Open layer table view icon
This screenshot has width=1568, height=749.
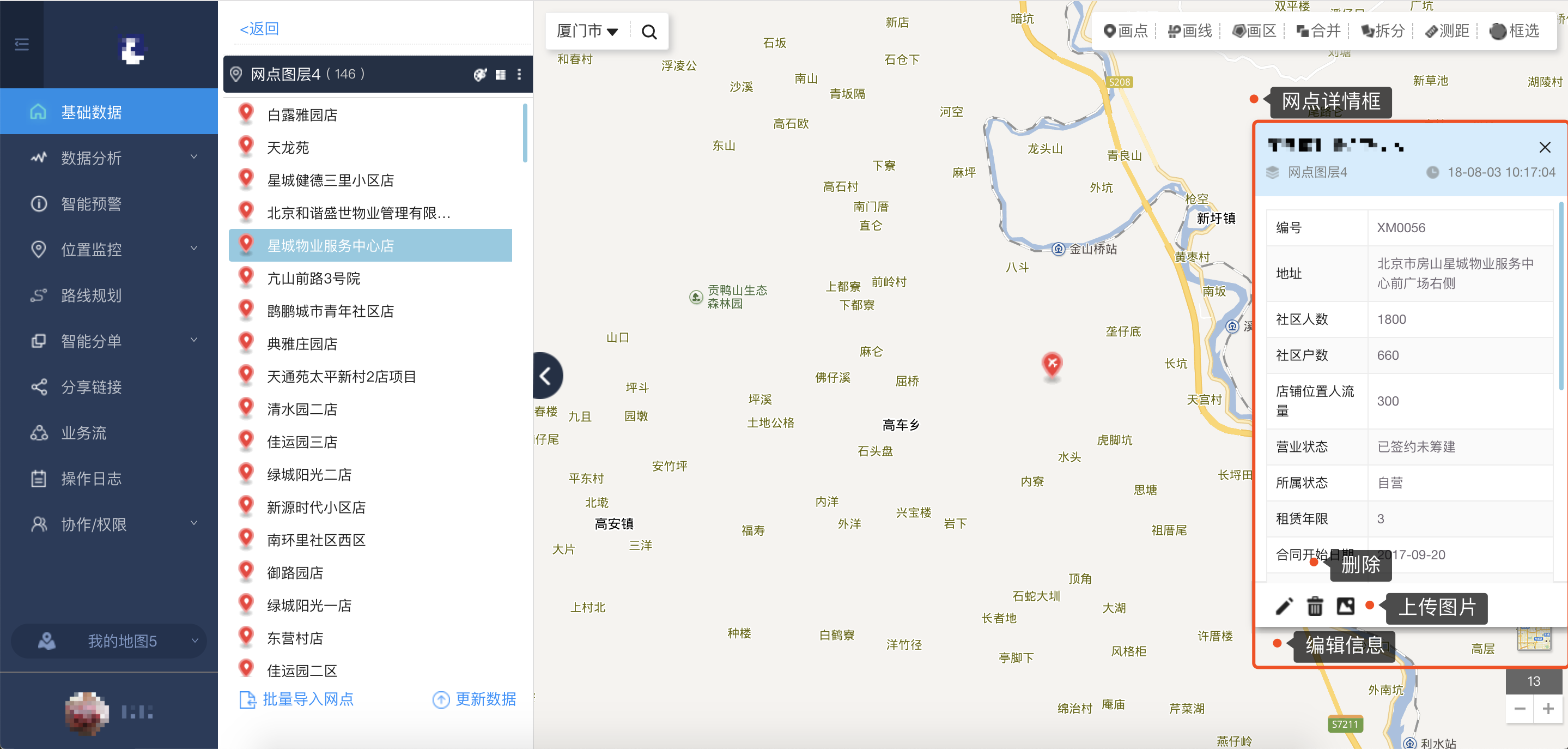500,74
